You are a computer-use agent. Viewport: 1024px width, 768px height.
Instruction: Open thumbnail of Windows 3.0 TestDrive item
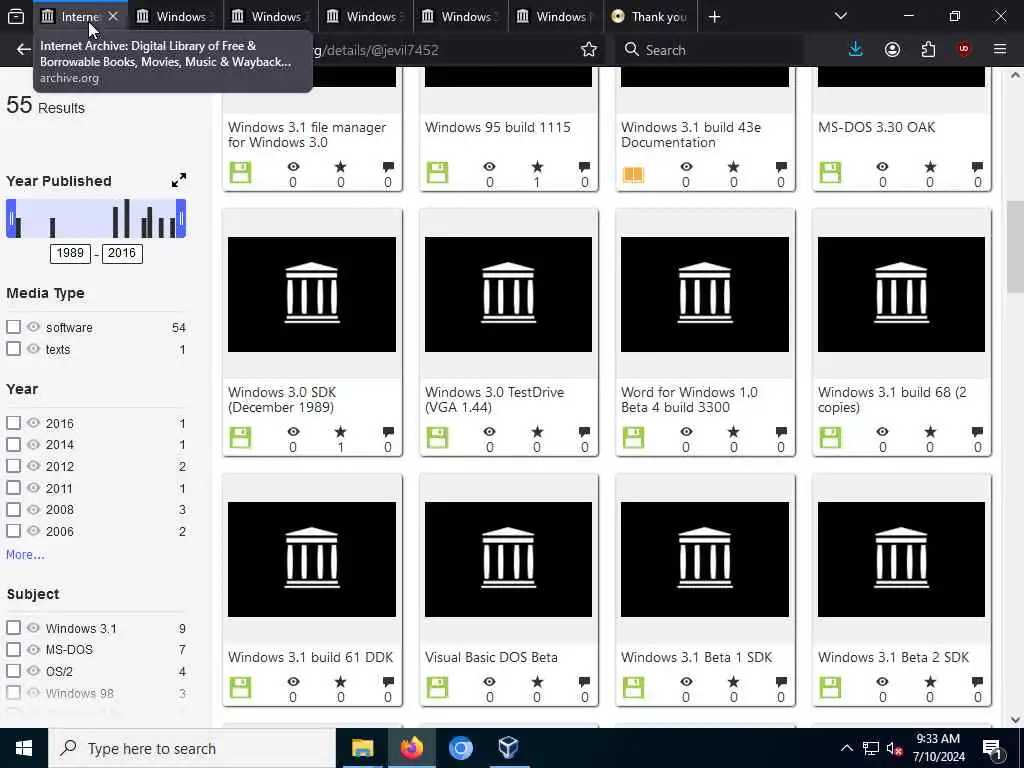point(508,295)
